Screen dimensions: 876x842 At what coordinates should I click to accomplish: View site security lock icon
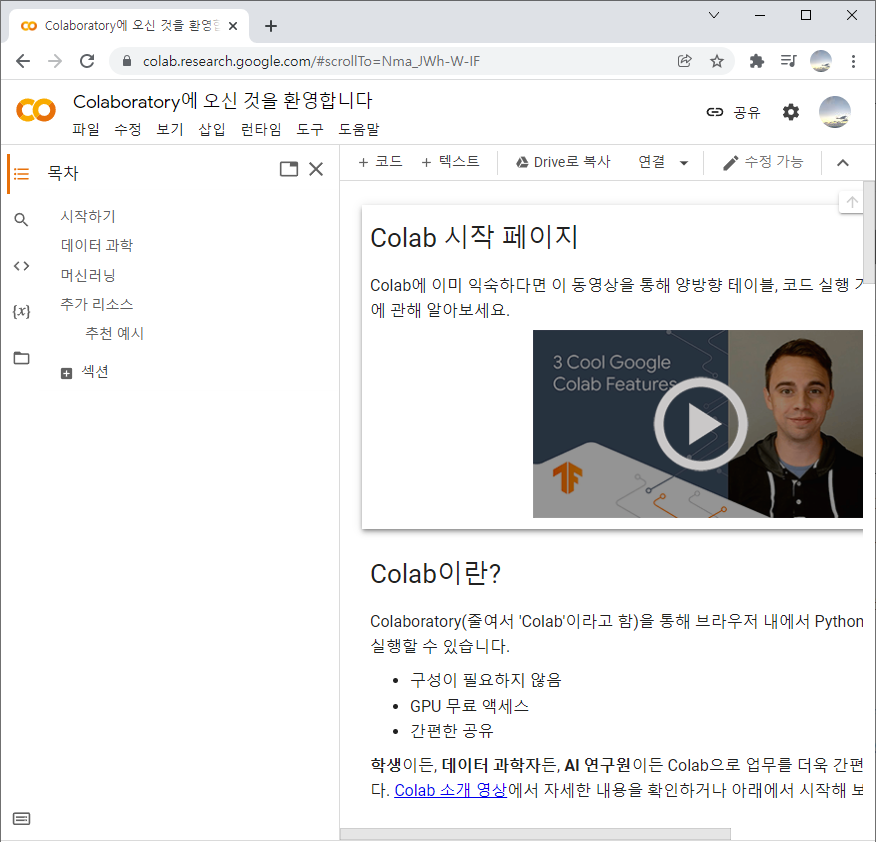127,61
